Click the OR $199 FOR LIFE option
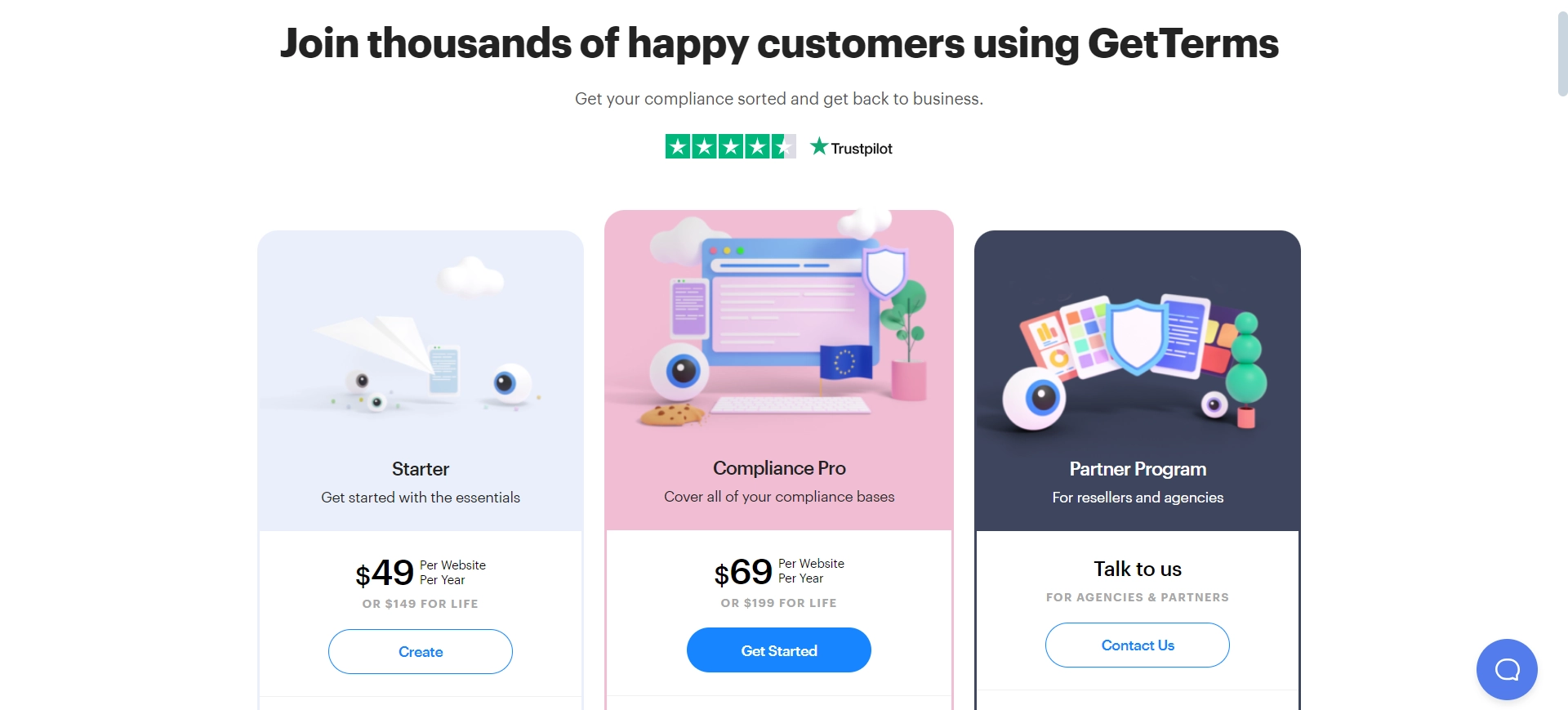 pyautogui.click(x=778, y=603)
